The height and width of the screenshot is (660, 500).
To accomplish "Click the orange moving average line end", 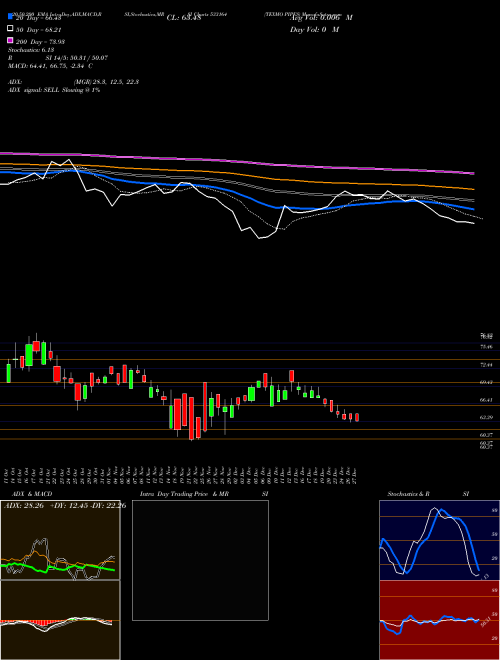I will 473,189.
